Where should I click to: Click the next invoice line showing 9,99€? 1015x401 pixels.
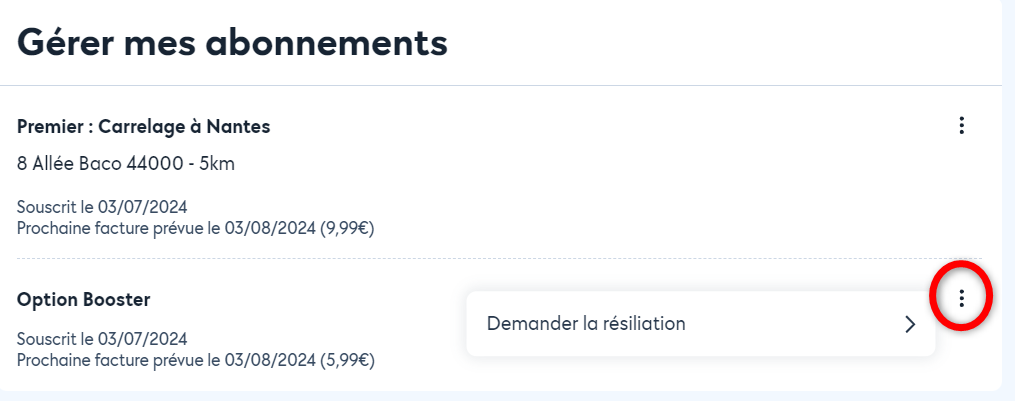point(195,229)
